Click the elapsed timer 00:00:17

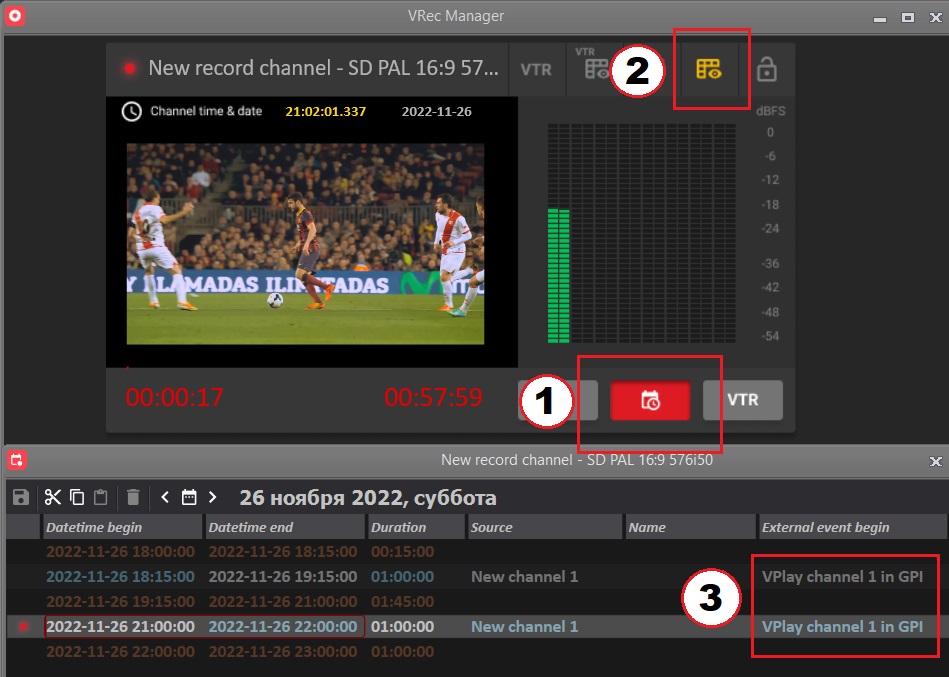pyautogui.click(x=174, y=397)
